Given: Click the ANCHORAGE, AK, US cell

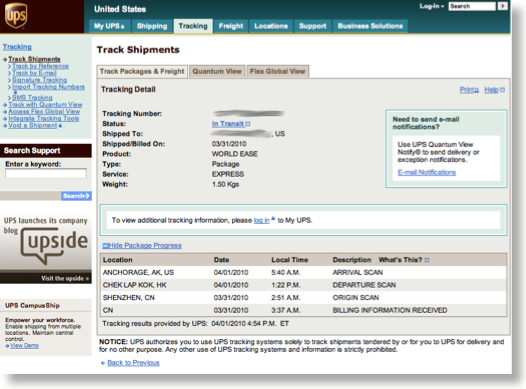Looking at the screenshot, I should (x=138, y=272).
